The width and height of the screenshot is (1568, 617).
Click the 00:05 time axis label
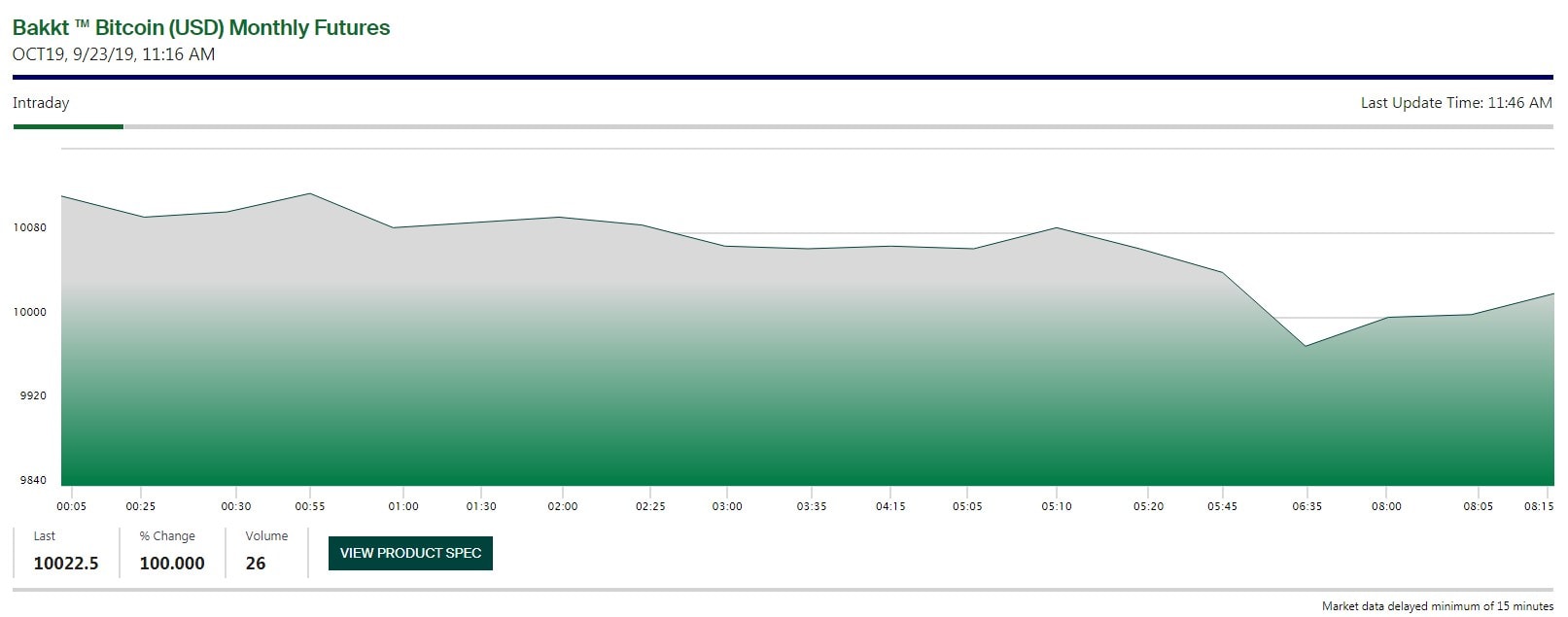tap(71, 506)
